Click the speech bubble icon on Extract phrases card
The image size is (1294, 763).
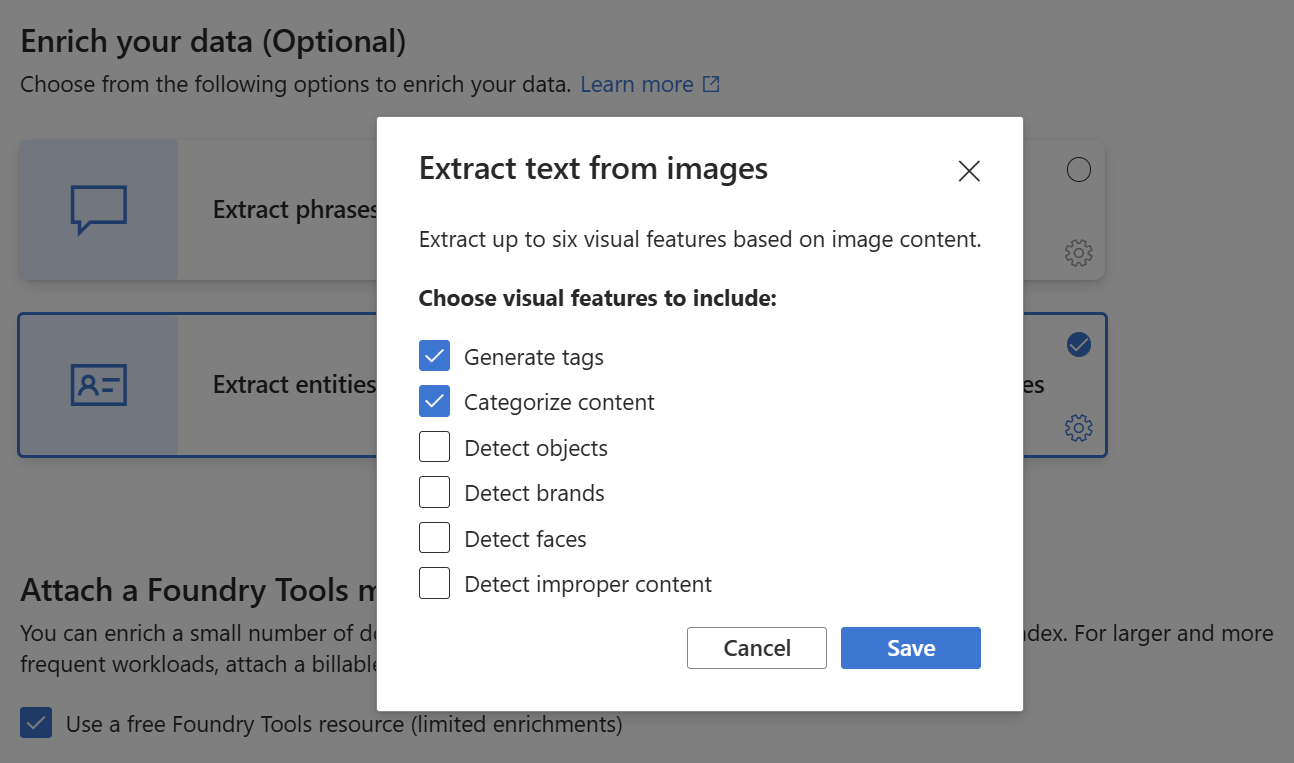[99, 210]
